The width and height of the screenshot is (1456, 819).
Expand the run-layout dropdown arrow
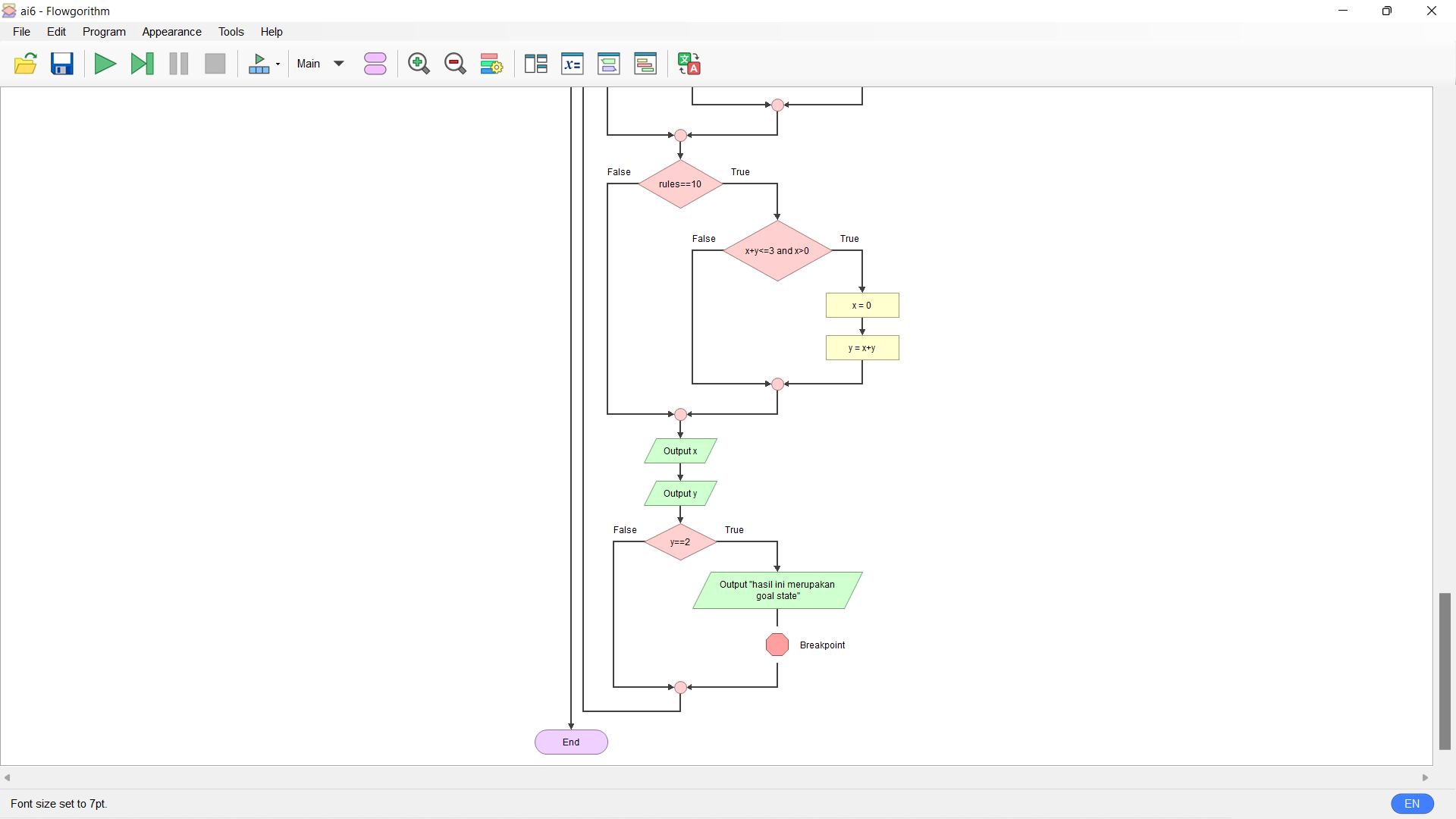[x=276, y=64]
